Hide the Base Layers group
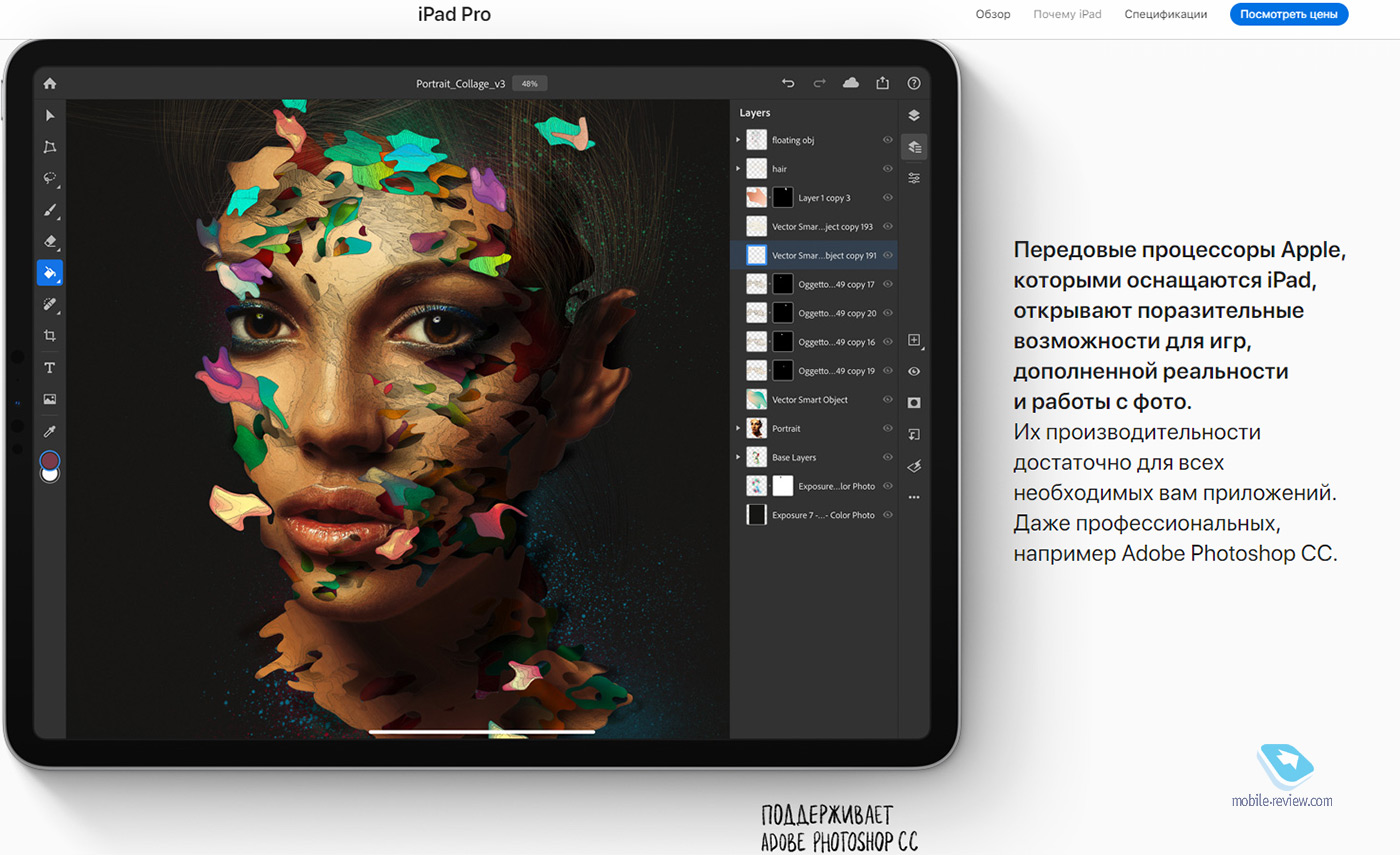1400x855 pixels. 887,457
